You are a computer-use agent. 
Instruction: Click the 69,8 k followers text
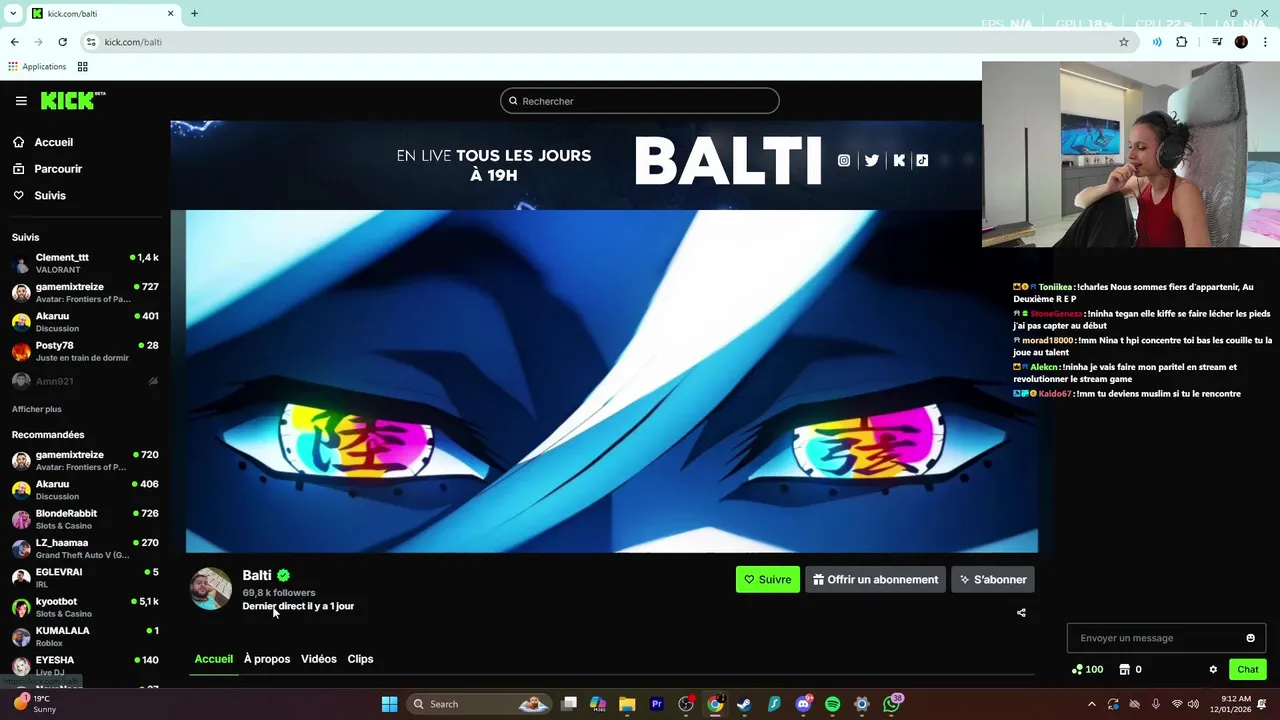pos(278,593)
